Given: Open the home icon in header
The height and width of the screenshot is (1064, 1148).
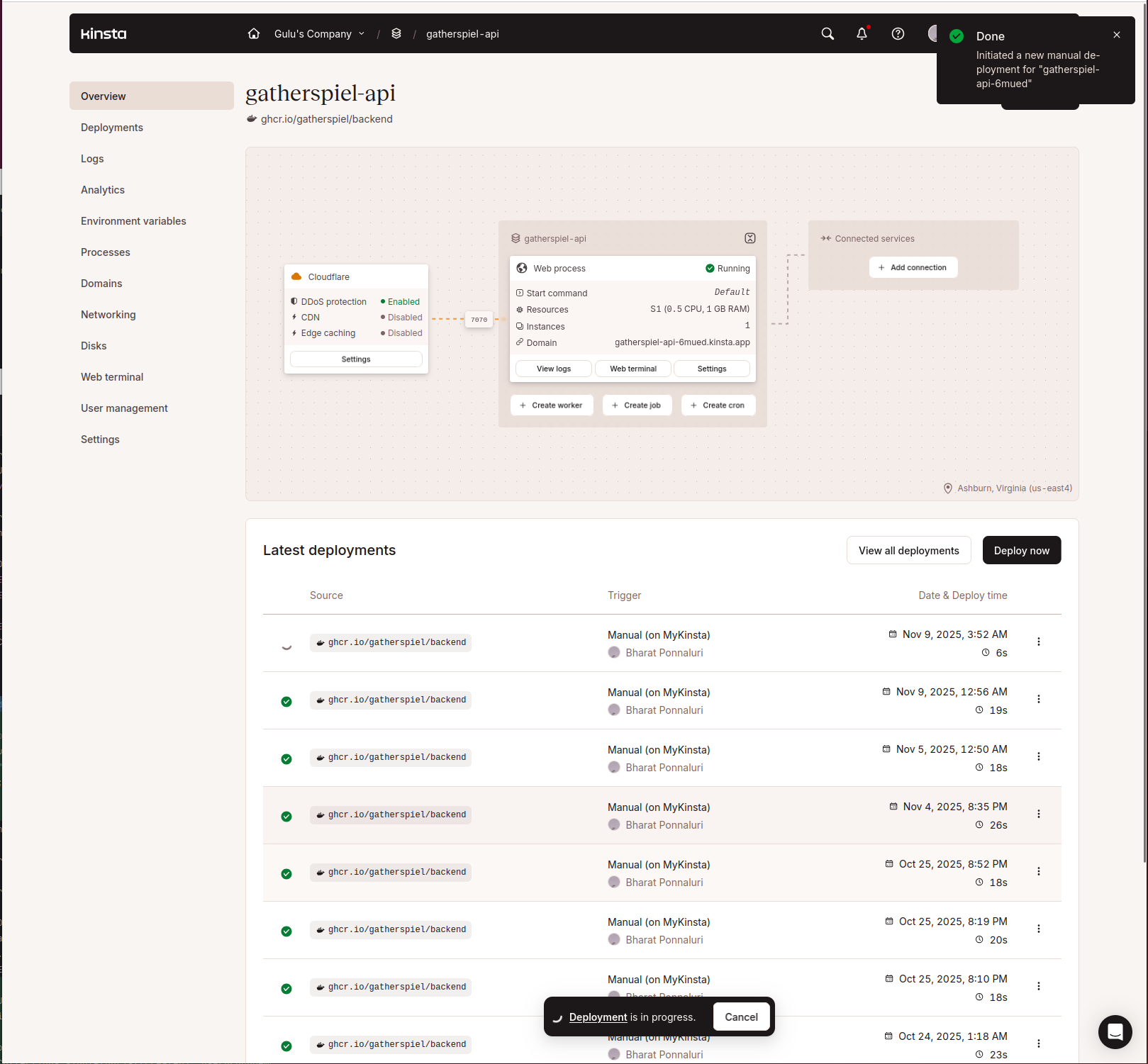Looking at the screenshot, I should (x=254, y=34).
